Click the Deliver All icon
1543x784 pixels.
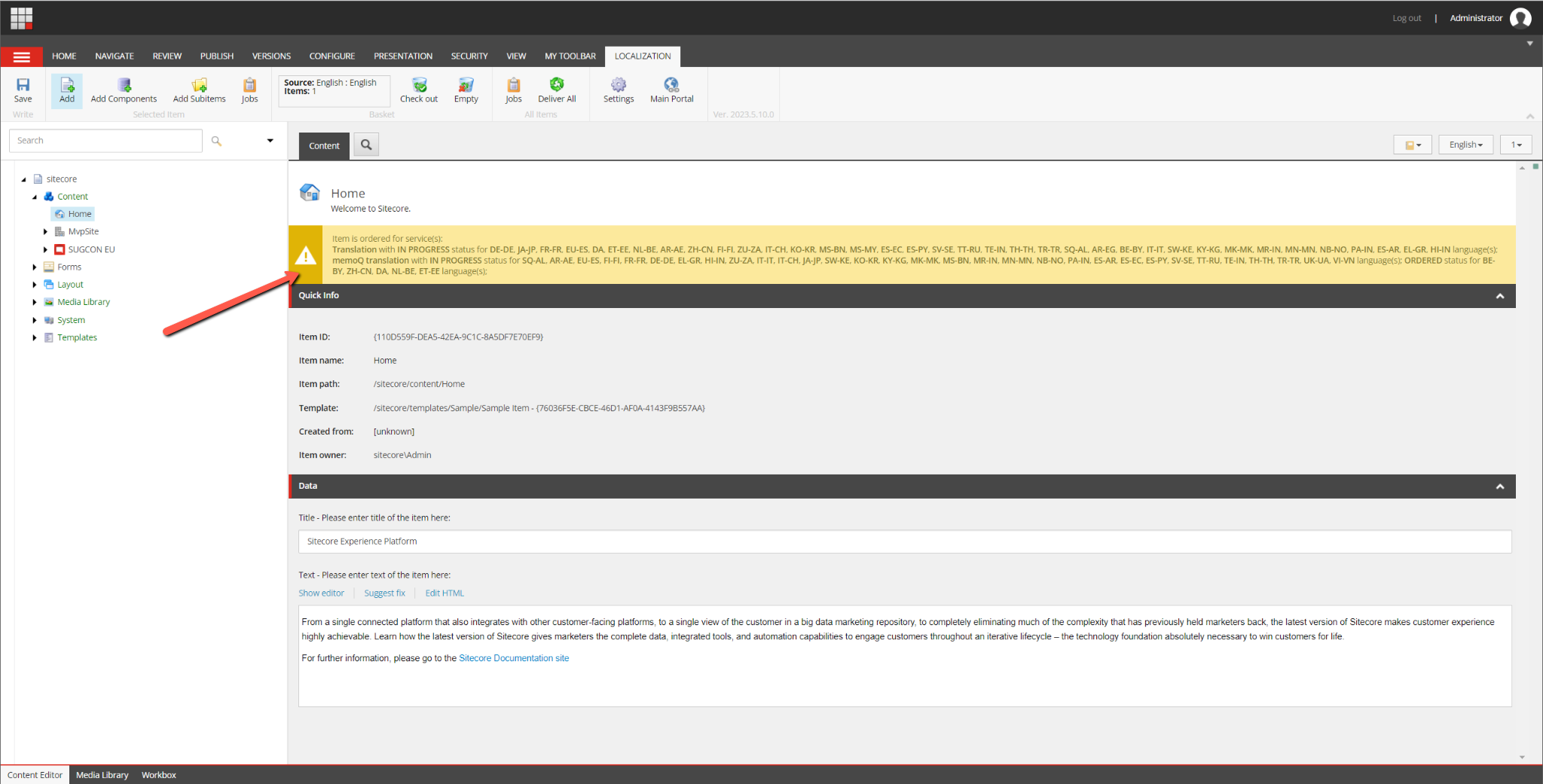point(557,84)
